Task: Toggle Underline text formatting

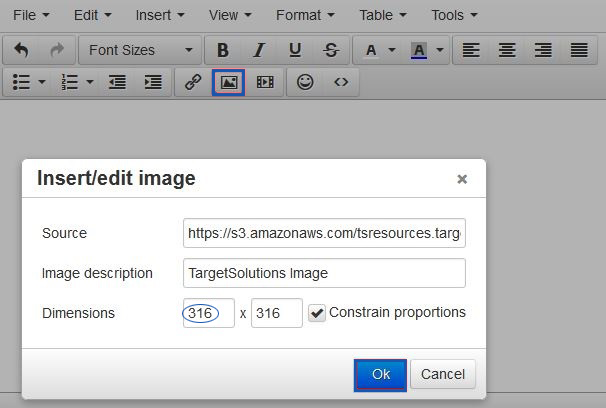Action: 295,50
